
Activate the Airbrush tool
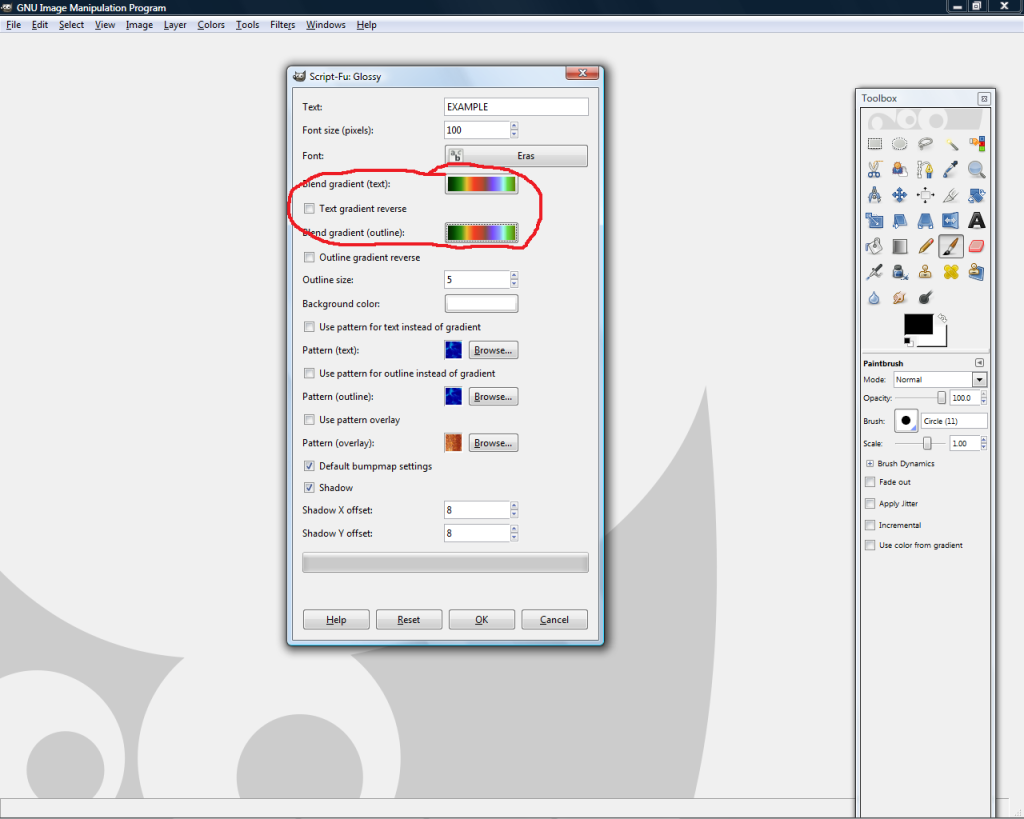point(874,272)
